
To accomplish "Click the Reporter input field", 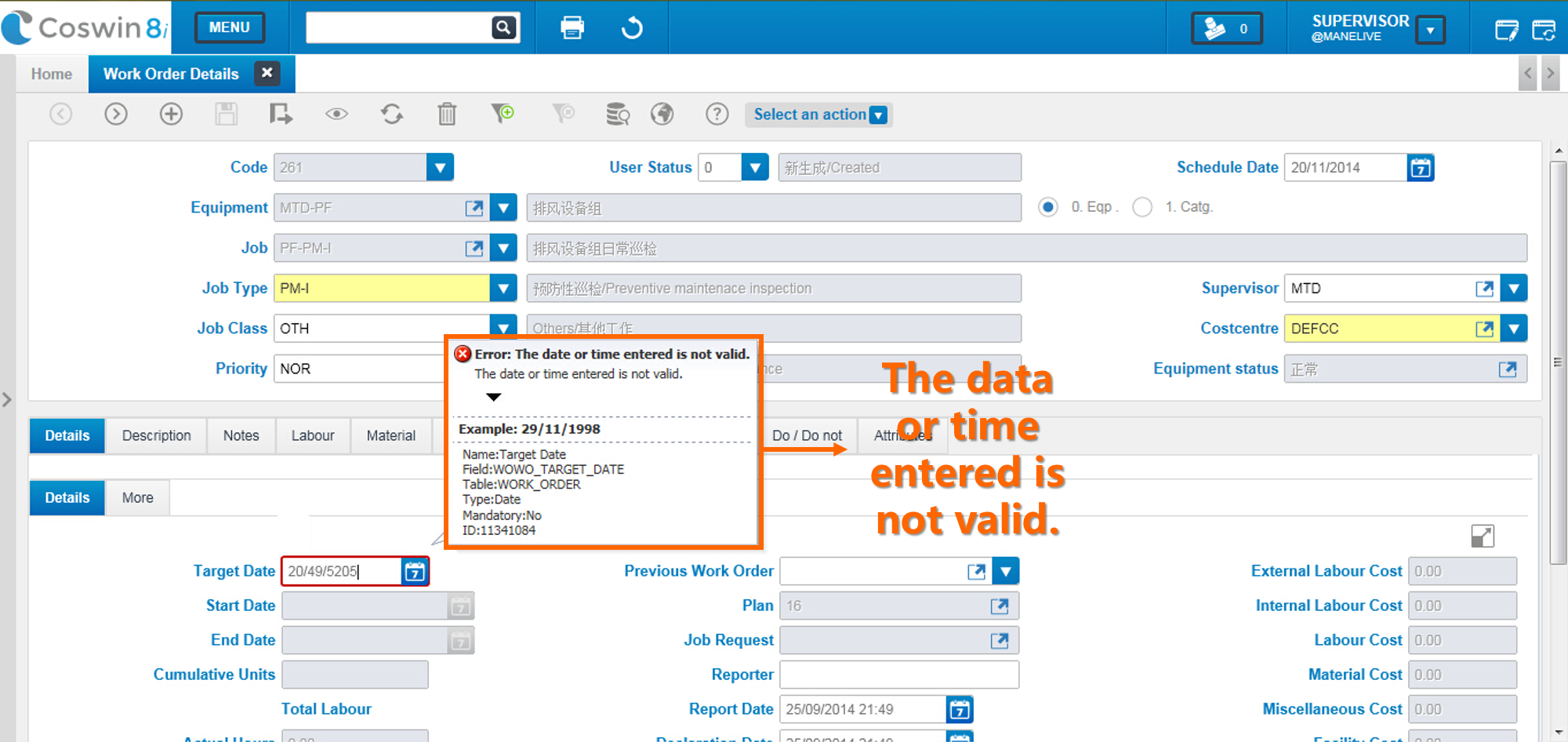I will coord(898,675).
